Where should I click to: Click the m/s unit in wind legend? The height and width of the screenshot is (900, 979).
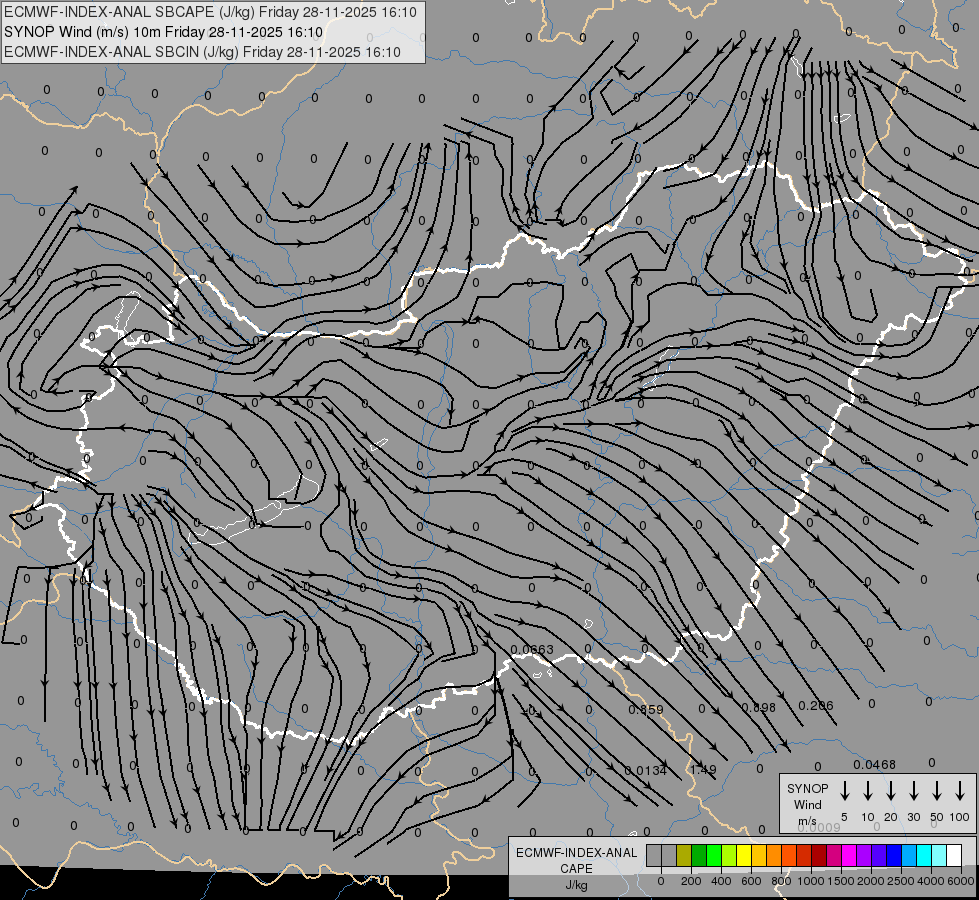click(x=807, y=821)
